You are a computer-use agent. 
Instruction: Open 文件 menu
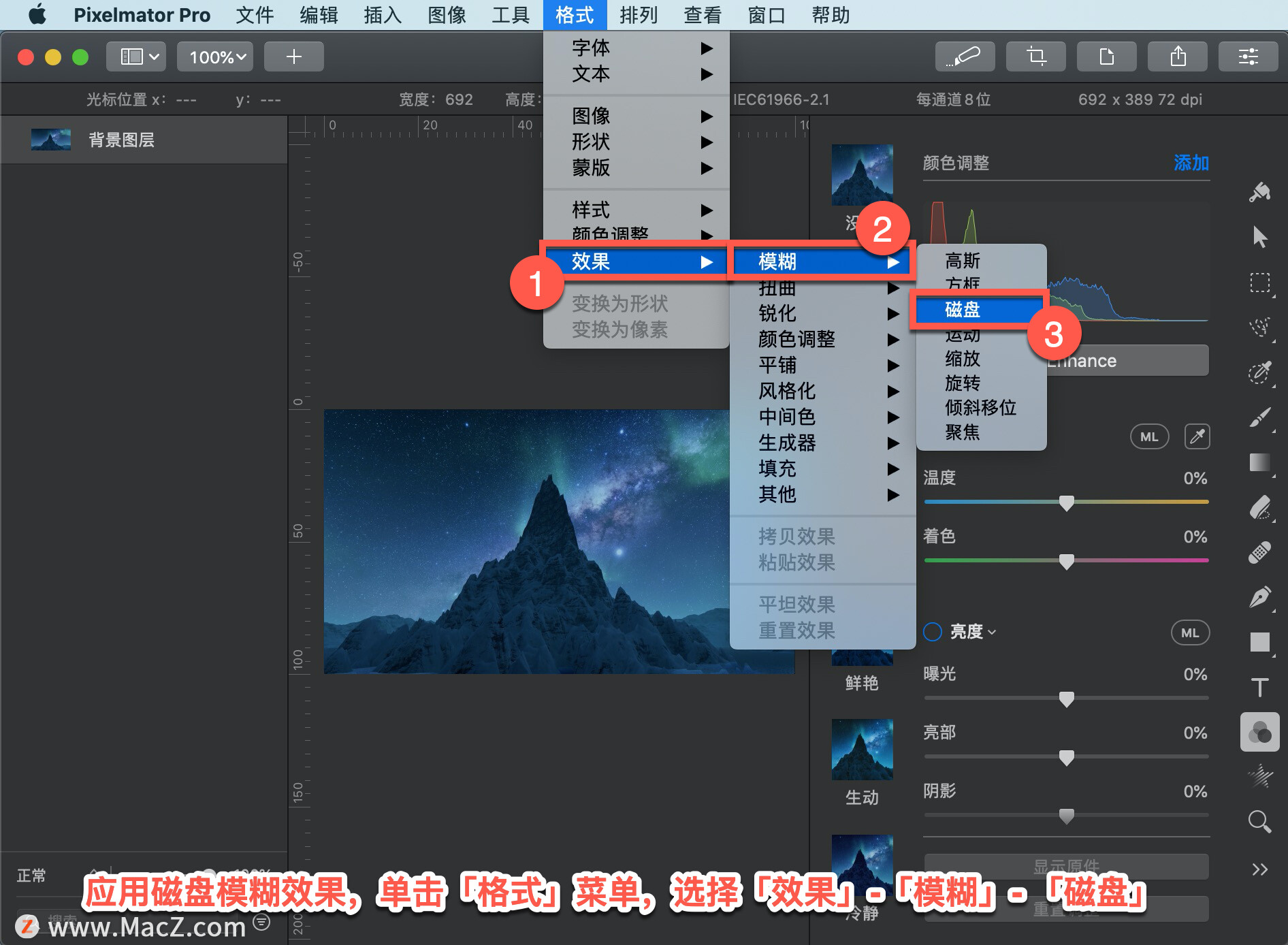tap(255, 15)
